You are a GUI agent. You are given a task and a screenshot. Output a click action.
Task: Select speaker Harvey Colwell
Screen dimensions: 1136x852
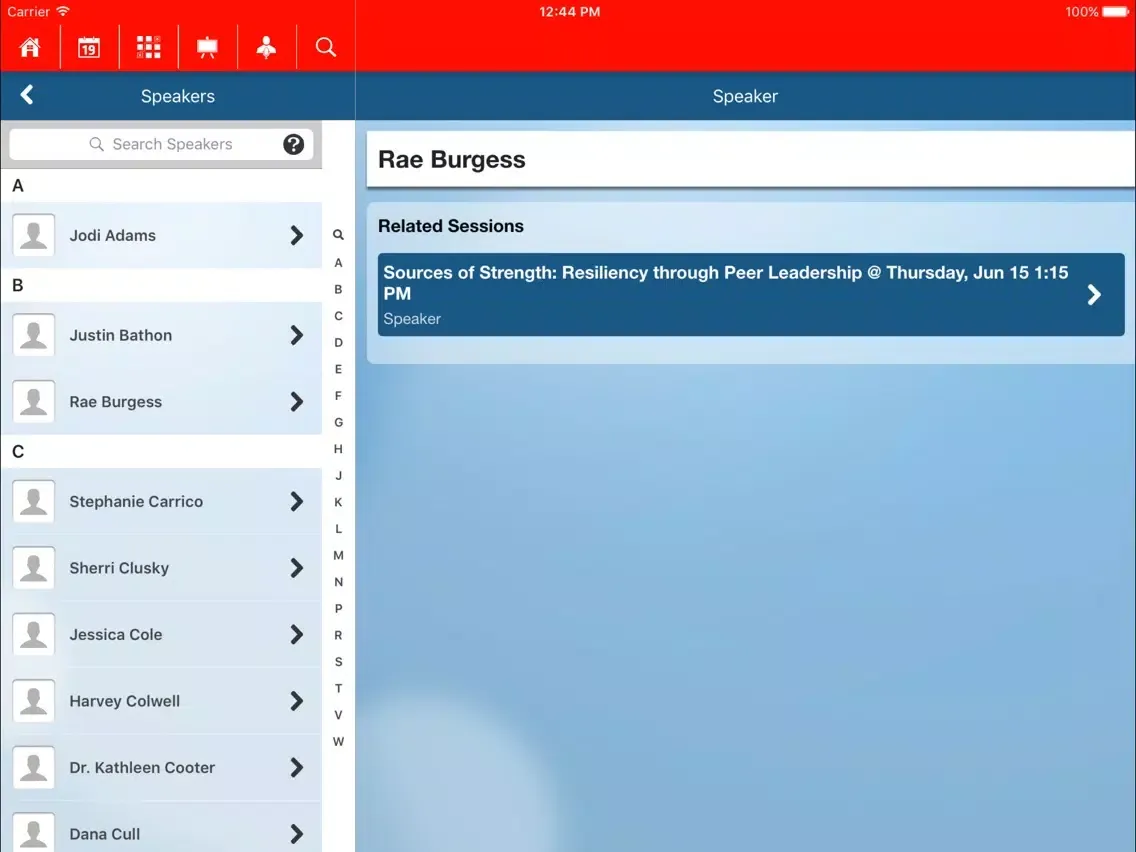tap(162, 701)
